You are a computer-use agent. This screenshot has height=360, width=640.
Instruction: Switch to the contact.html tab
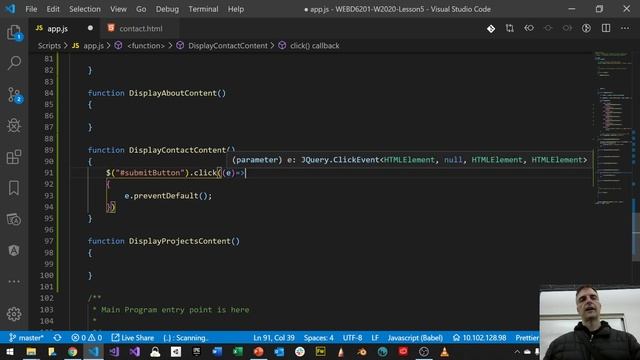[139, 28]
